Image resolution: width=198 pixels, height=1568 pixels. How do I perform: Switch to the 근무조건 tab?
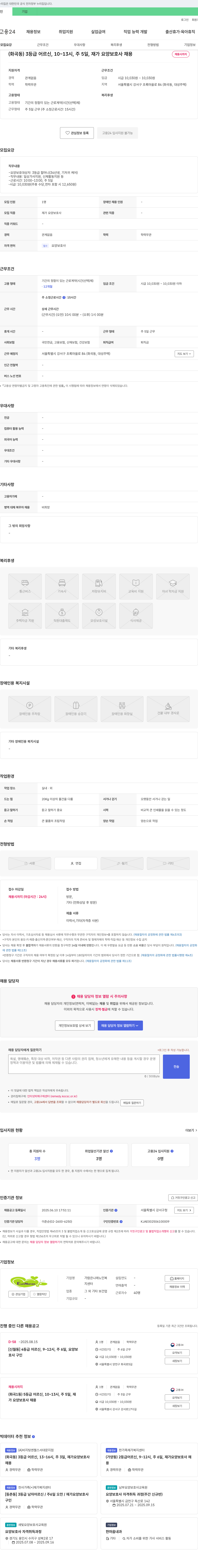[43, 45]
